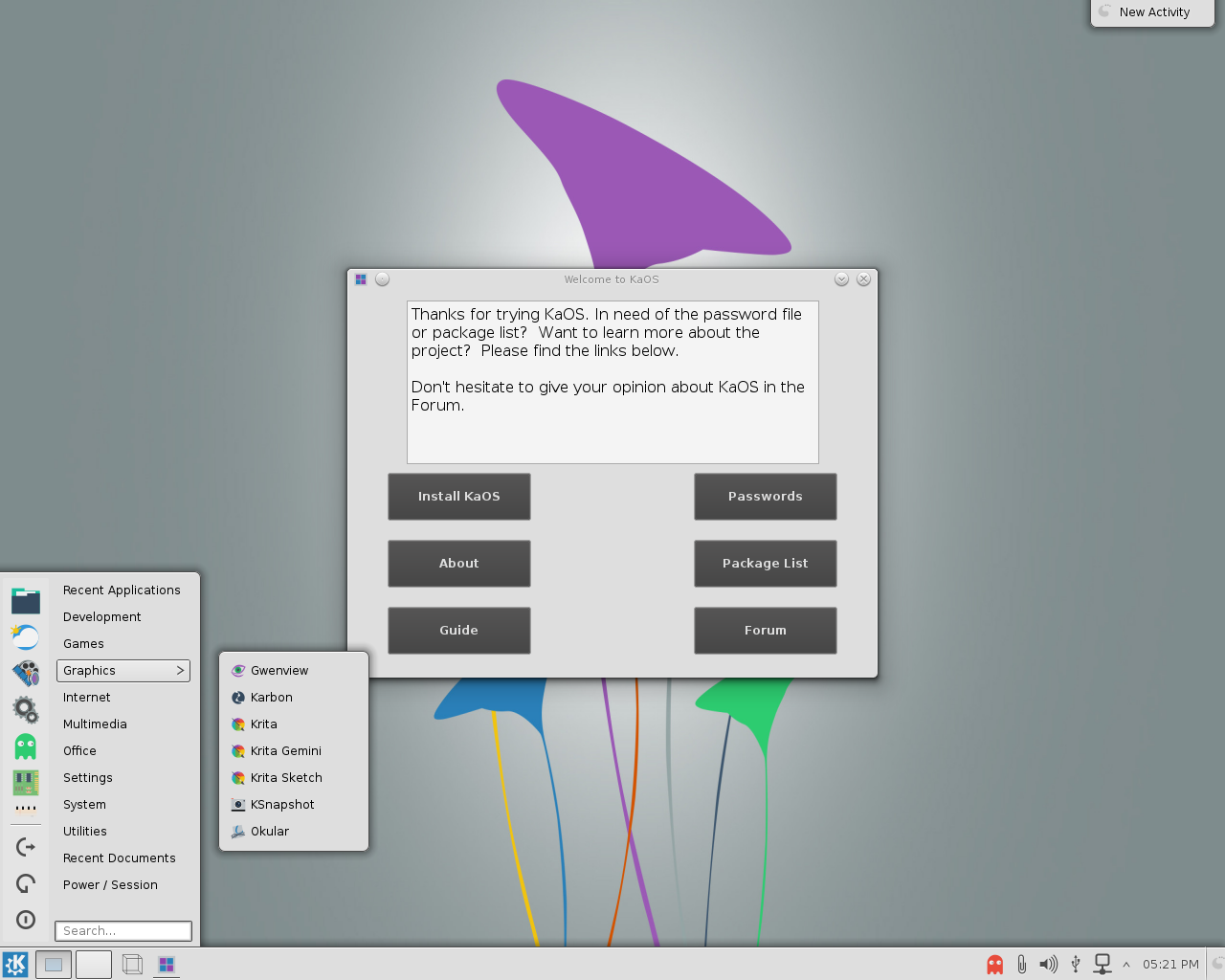Open the Internet category in launcher menu
Screen dimensions: 1225x980
123,698
